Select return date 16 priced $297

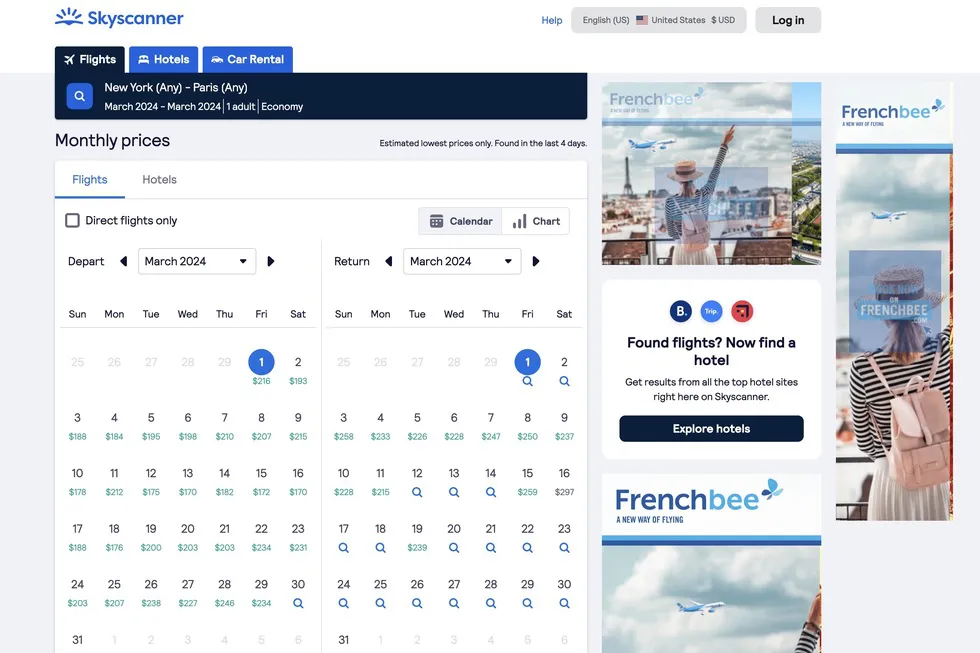coord(564,481)
